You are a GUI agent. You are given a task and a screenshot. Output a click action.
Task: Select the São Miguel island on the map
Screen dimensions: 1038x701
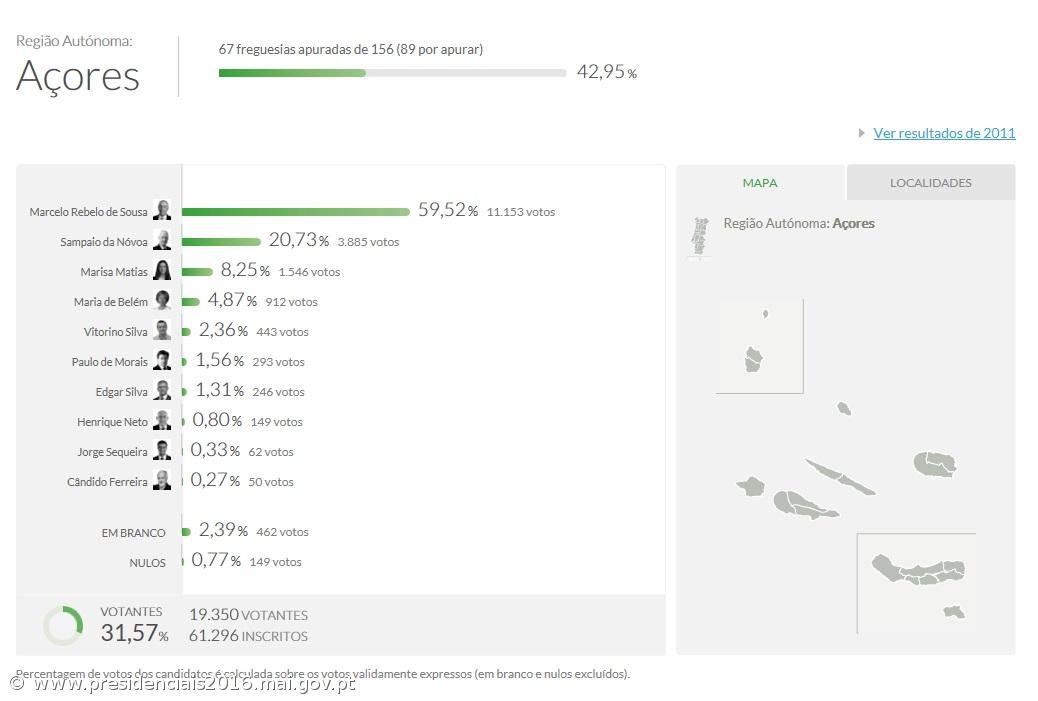918,571
